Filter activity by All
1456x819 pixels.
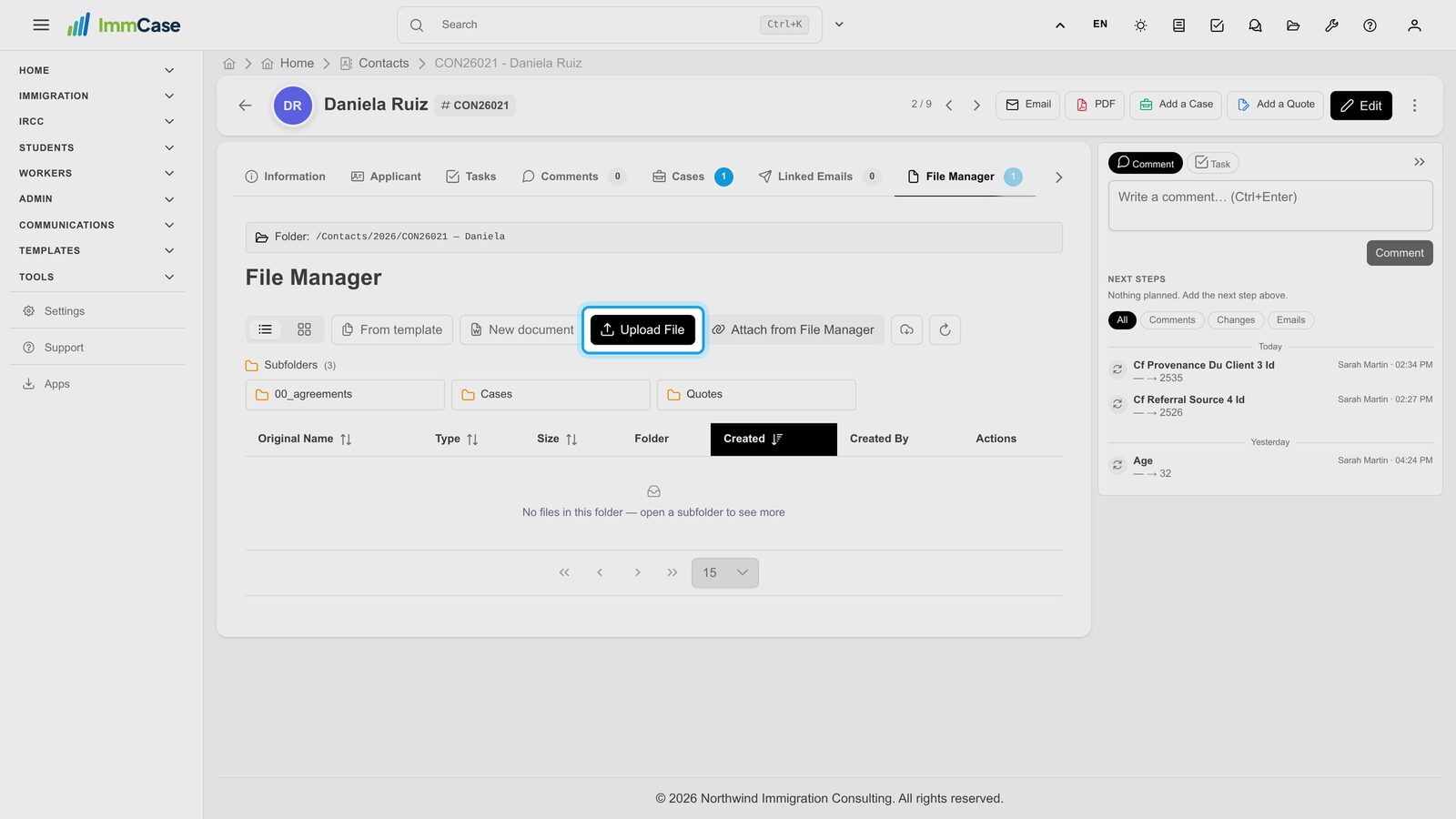(1122, 320)
